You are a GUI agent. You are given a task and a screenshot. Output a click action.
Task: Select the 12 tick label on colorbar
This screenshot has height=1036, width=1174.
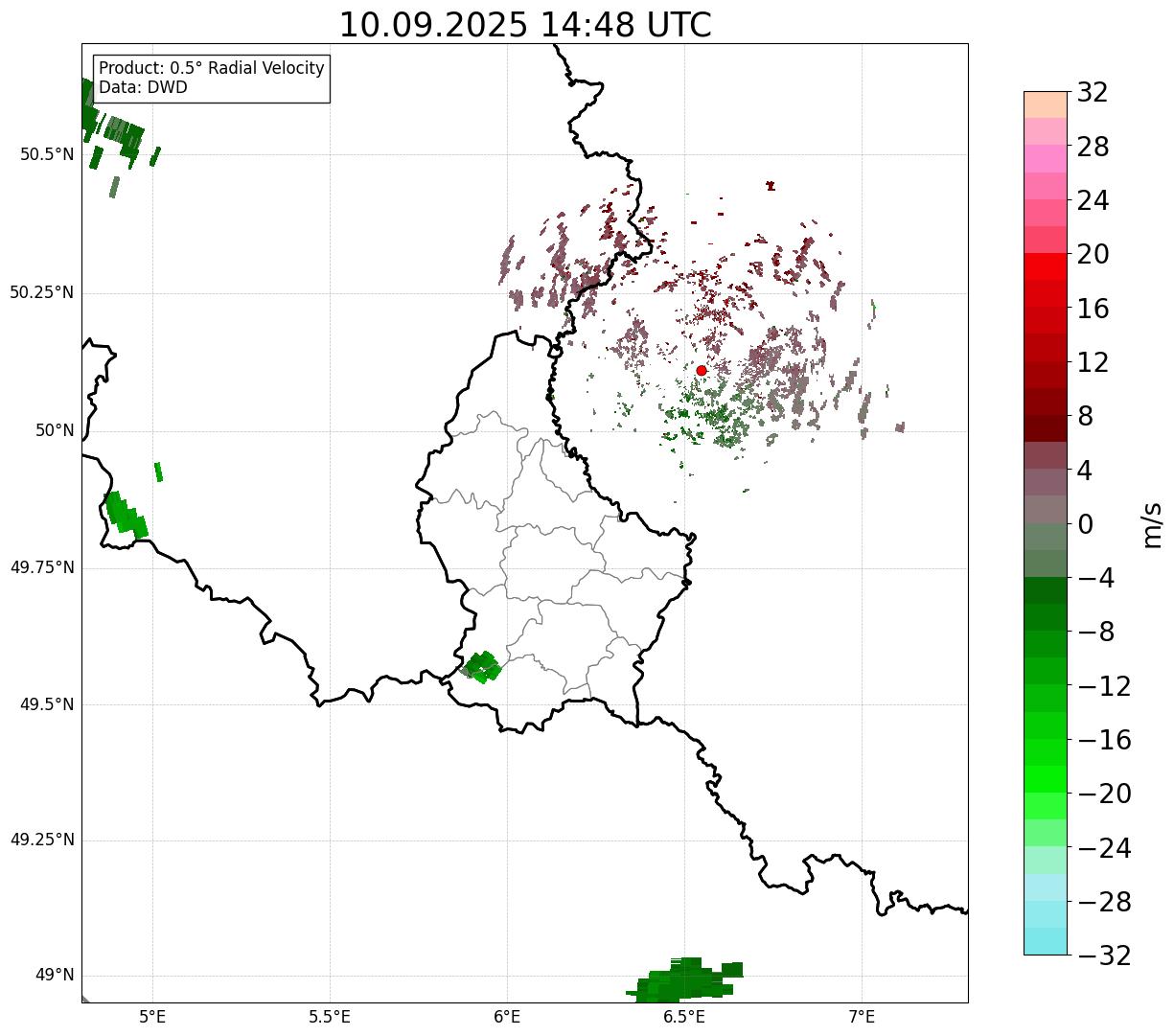[x=1093, y=362]
